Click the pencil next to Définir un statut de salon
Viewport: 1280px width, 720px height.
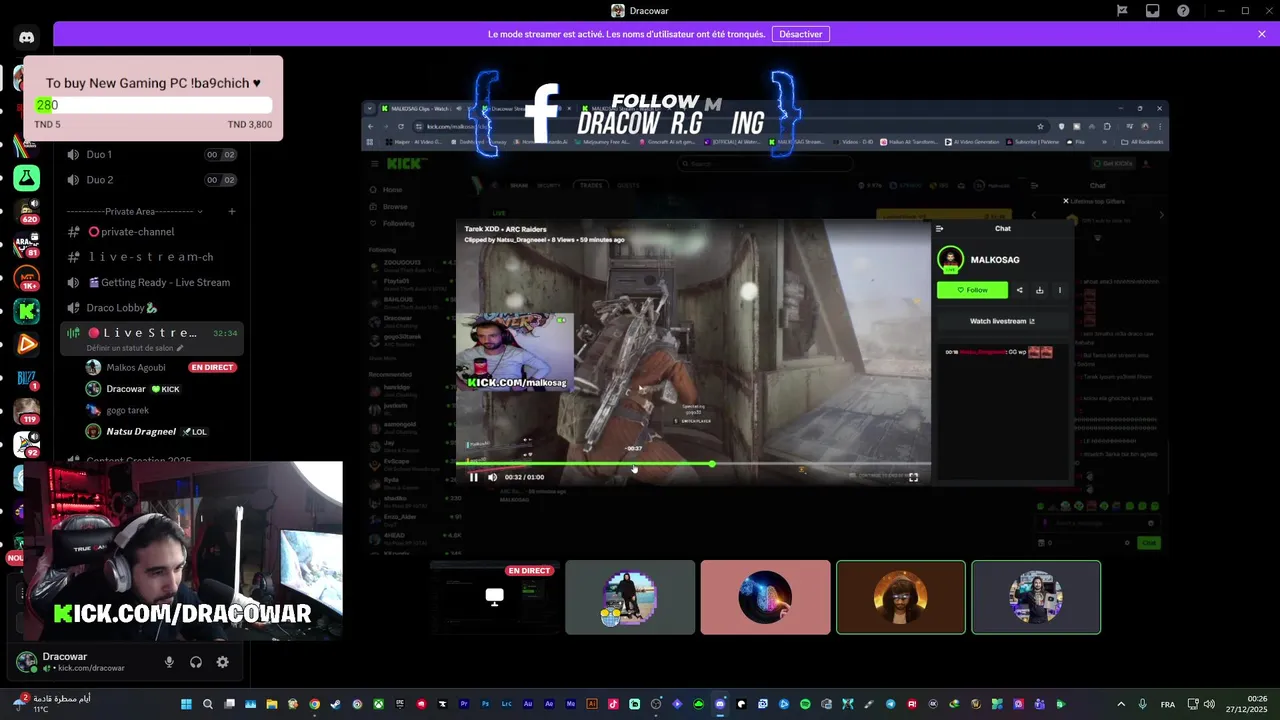(180, 348)
